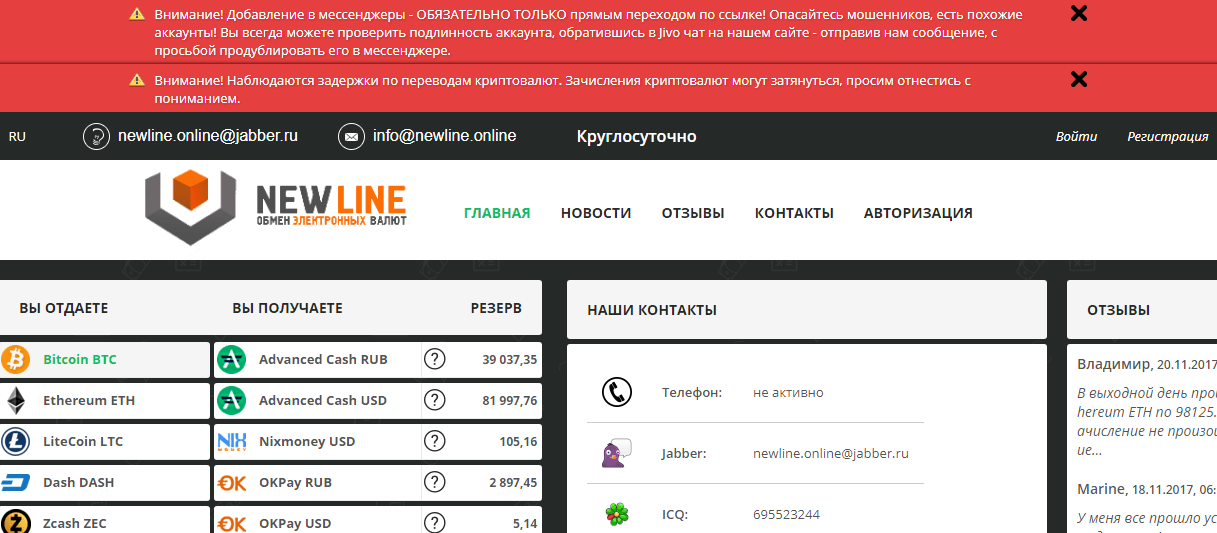Open help icon for OKPay USD
This screenshot has width=1217, height=533.
(434, 522)
